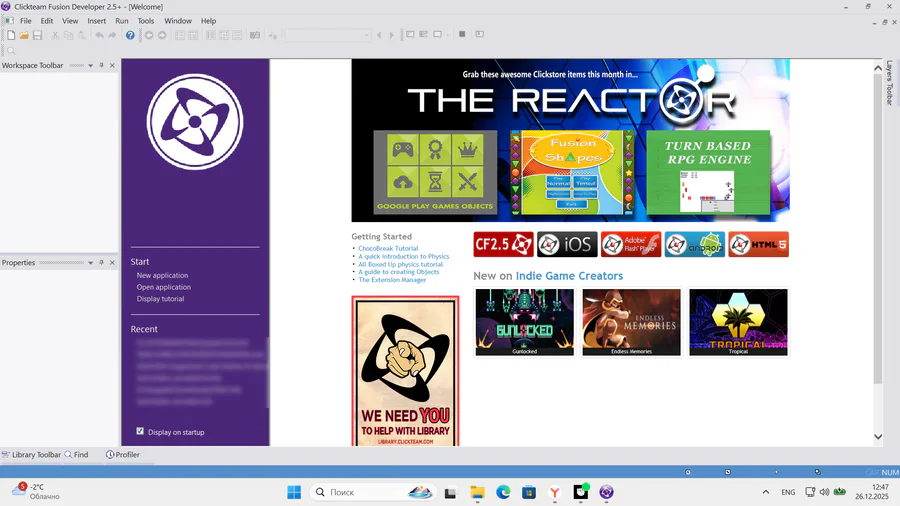Open Help with the blue question mark icon
Image resolution: width=900 pixels, height=506 pixels.
tap(130, 36)
